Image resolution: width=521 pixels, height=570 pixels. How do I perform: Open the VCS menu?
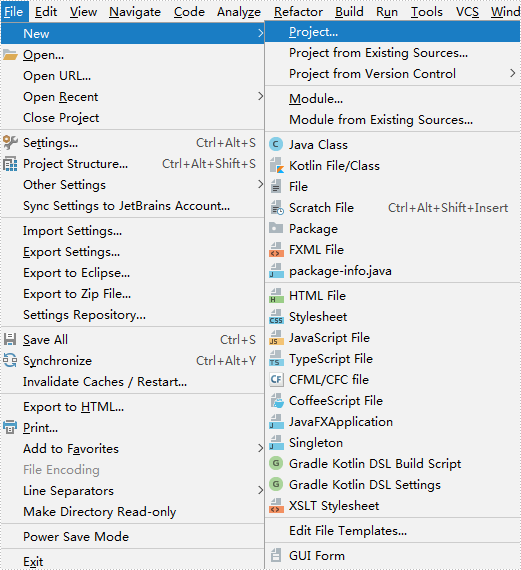click(467, 12)
